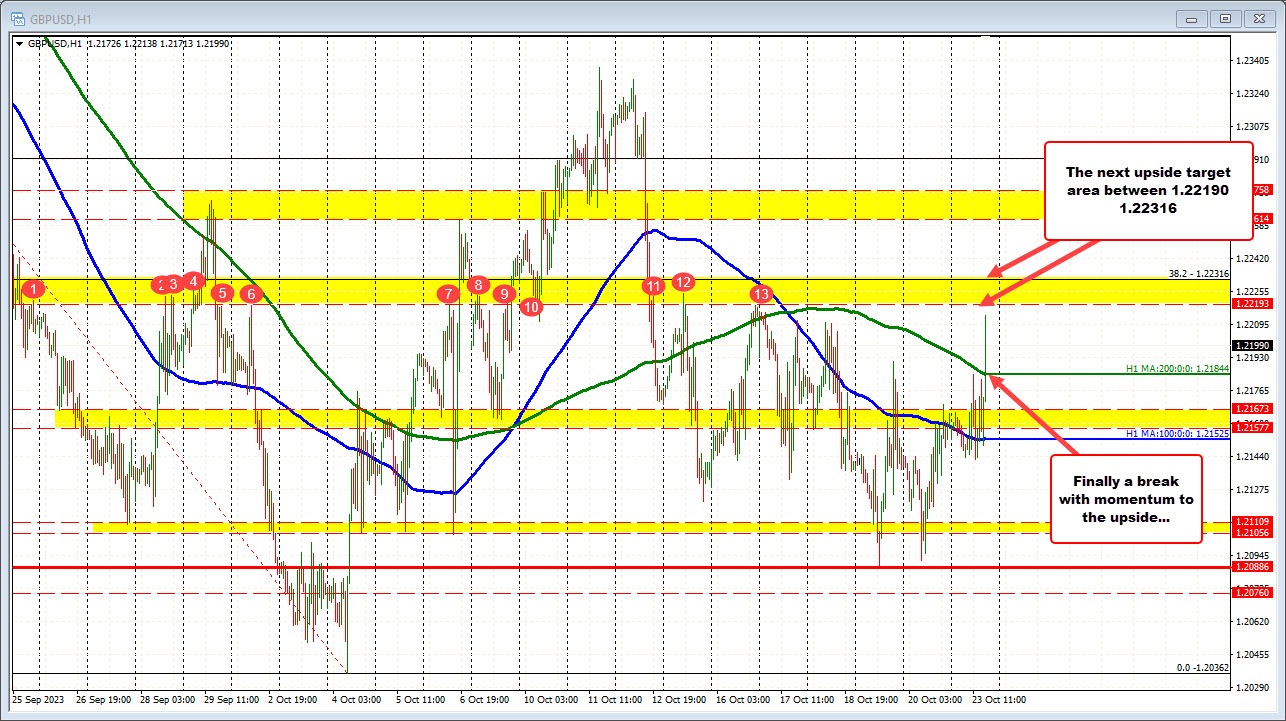Click the highlighted 1.22193 price label
Viewport: 1286px width, 721px height.
(x=1253, y=303)
